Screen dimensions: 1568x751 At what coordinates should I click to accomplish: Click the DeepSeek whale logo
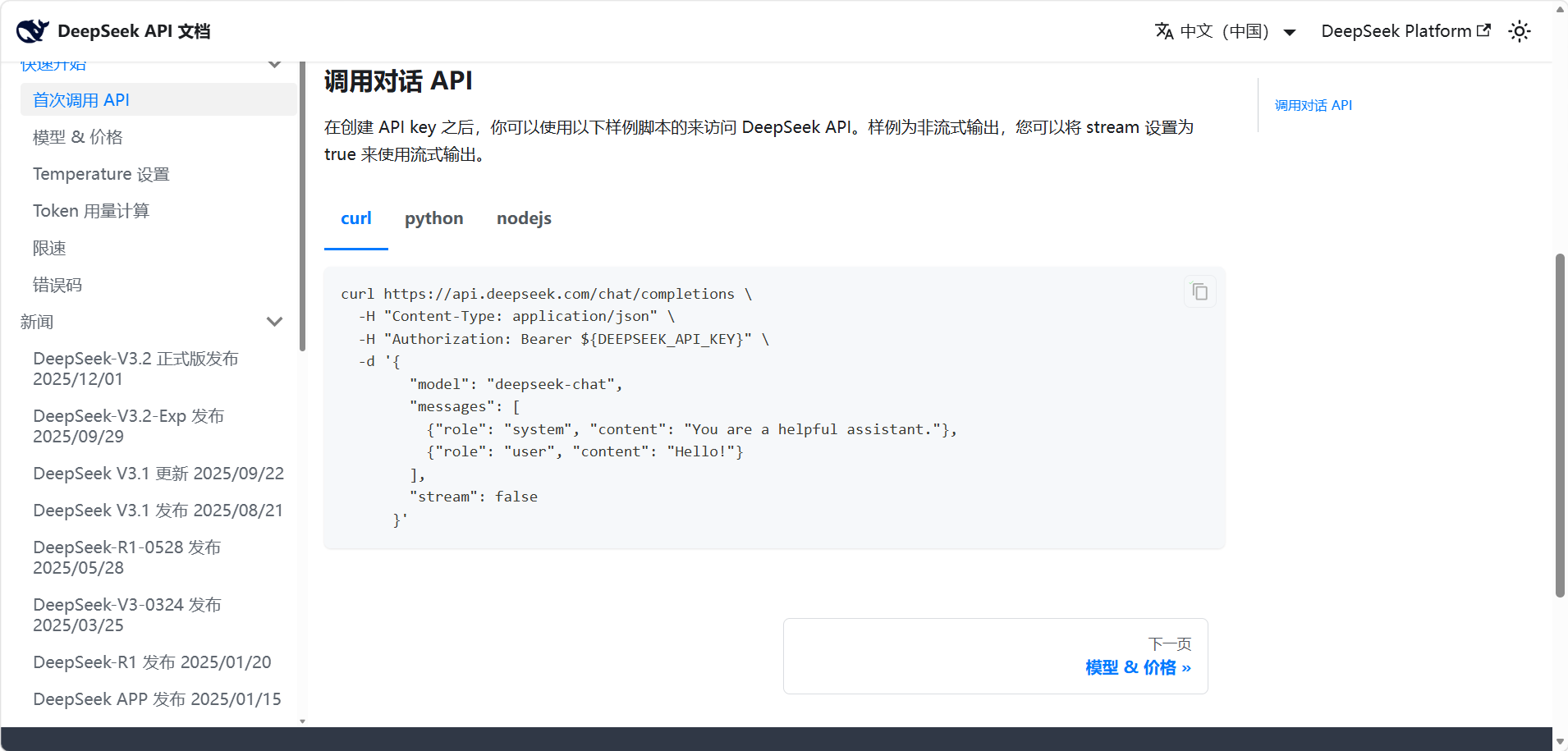tap(33, 30)
